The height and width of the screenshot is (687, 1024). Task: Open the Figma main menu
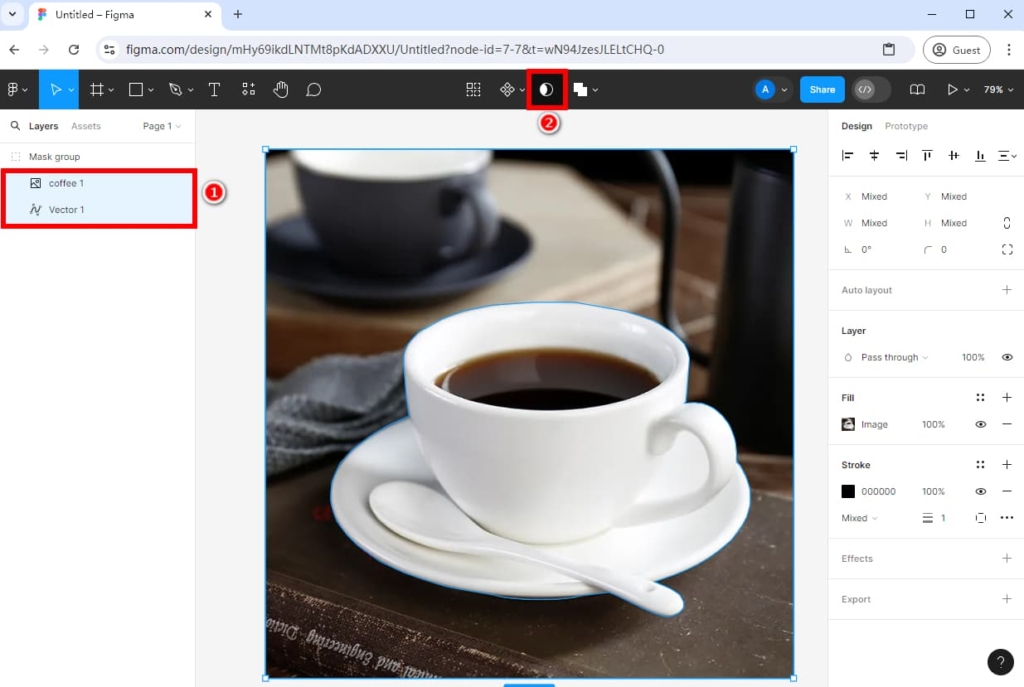(15, 89)
